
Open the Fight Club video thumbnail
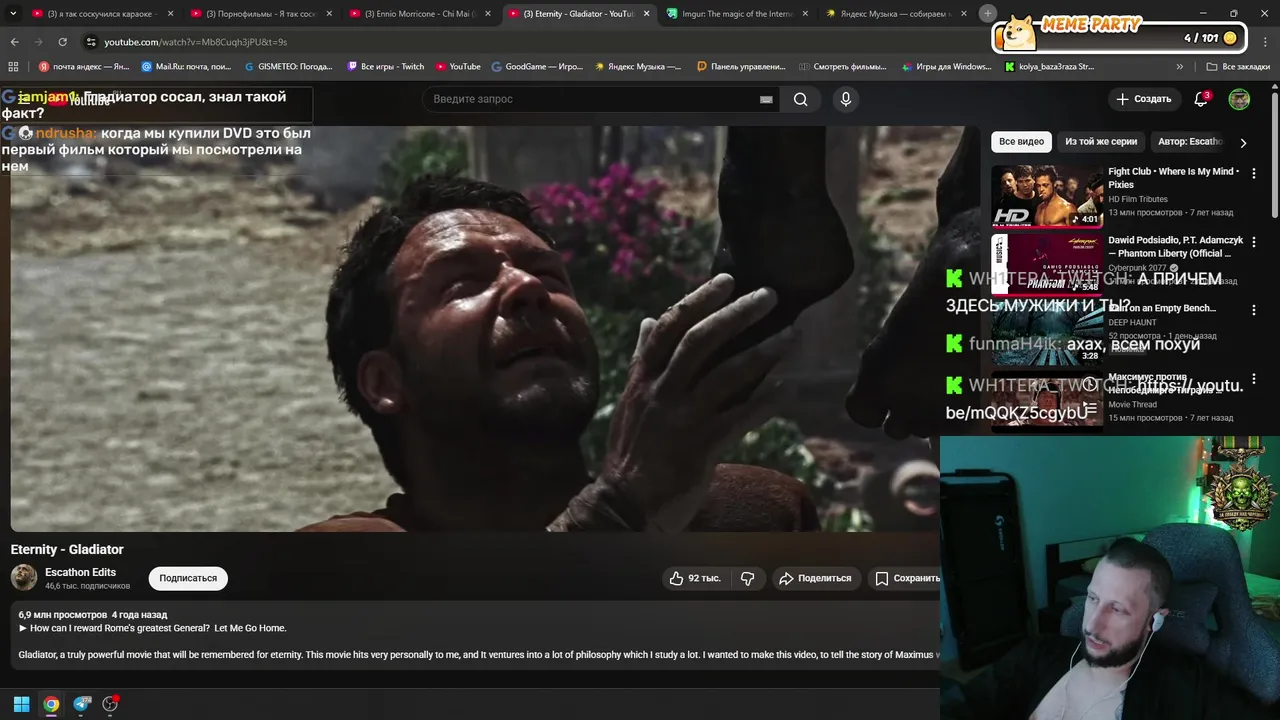click(1047, 196)
